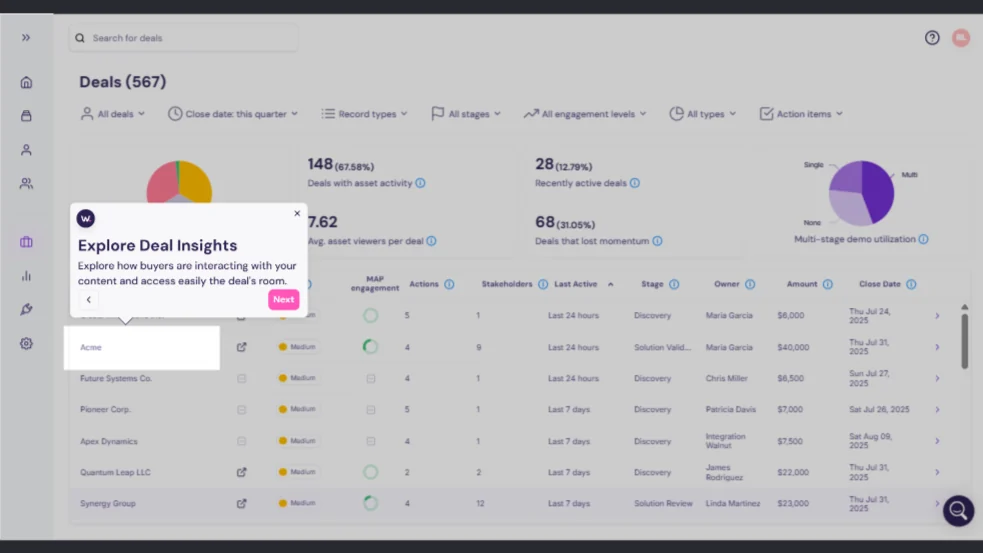The height and width of the screenshot is (553, 983).
Task: Sort by MAP engagement column header
Action: click(x=375, y=283)
